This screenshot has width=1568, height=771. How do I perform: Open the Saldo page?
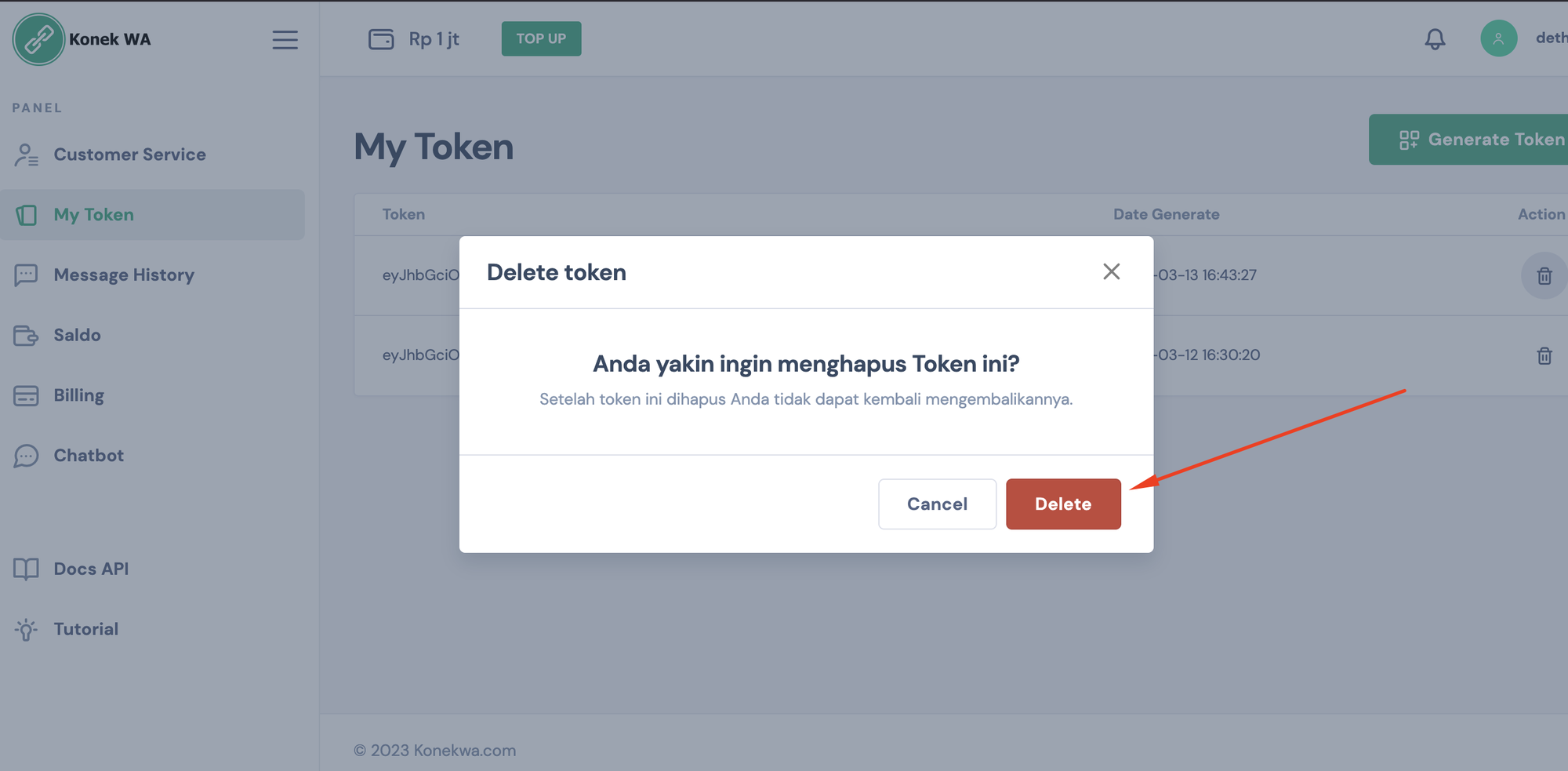click(77, 335)
